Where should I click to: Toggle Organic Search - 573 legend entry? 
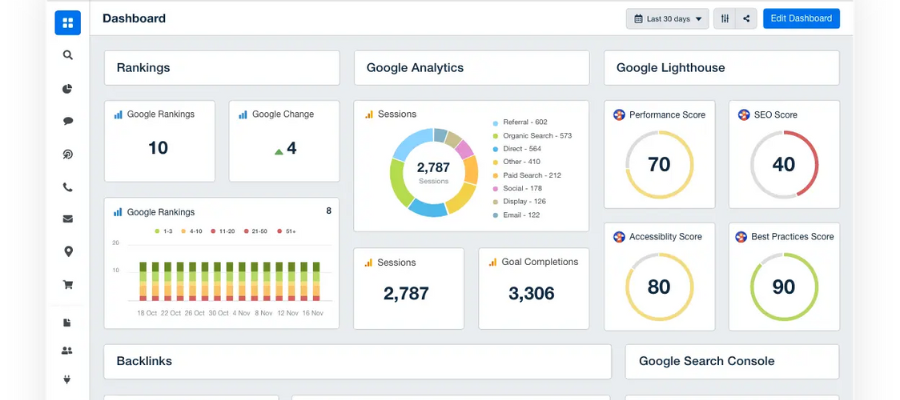[532, 136]
